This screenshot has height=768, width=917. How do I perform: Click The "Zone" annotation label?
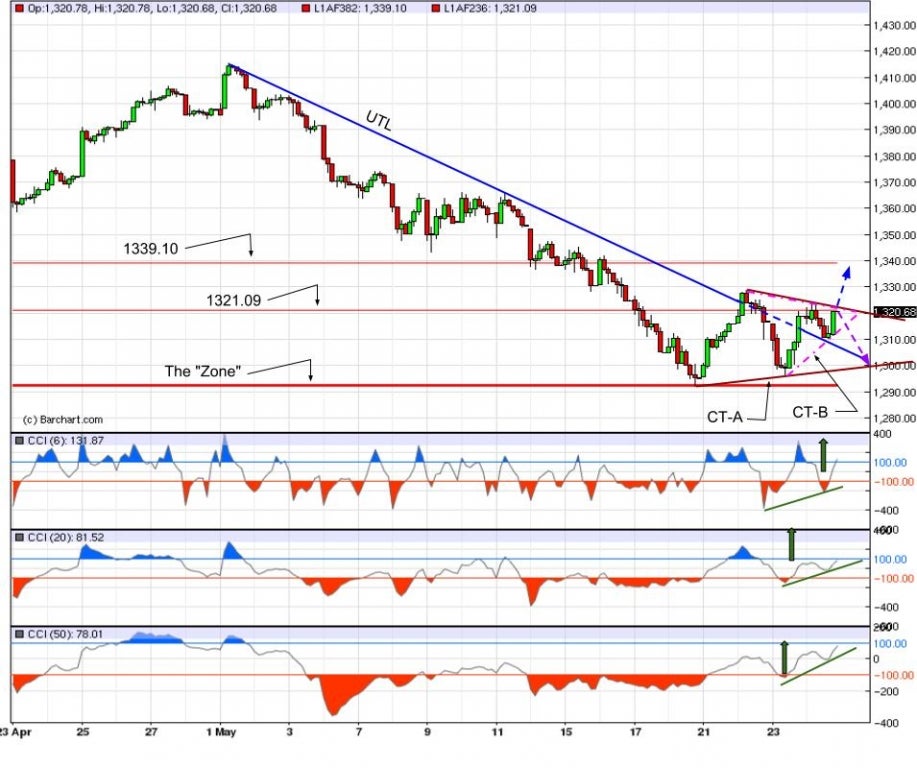203,371
